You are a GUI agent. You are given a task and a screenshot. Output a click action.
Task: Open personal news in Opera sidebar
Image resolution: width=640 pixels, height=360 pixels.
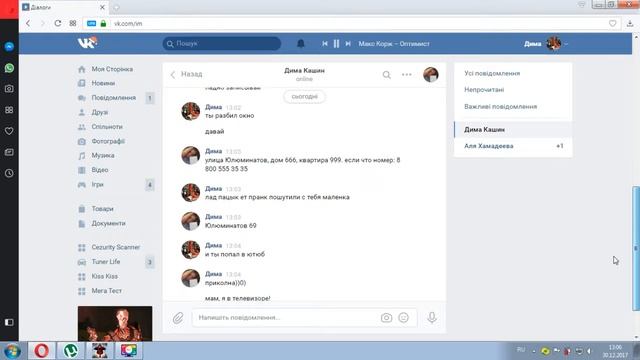(9, 152)
